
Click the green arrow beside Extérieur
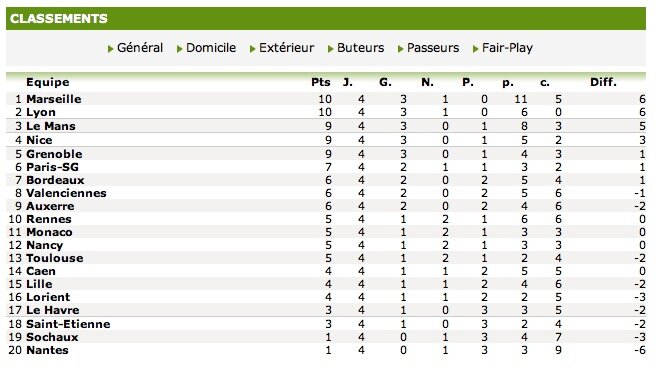252,49
